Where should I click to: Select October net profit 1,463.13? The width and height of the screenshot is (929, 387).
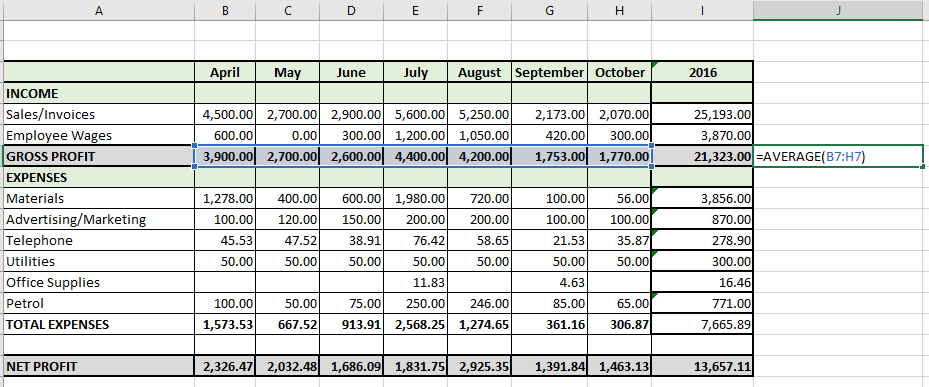[620, 366]
